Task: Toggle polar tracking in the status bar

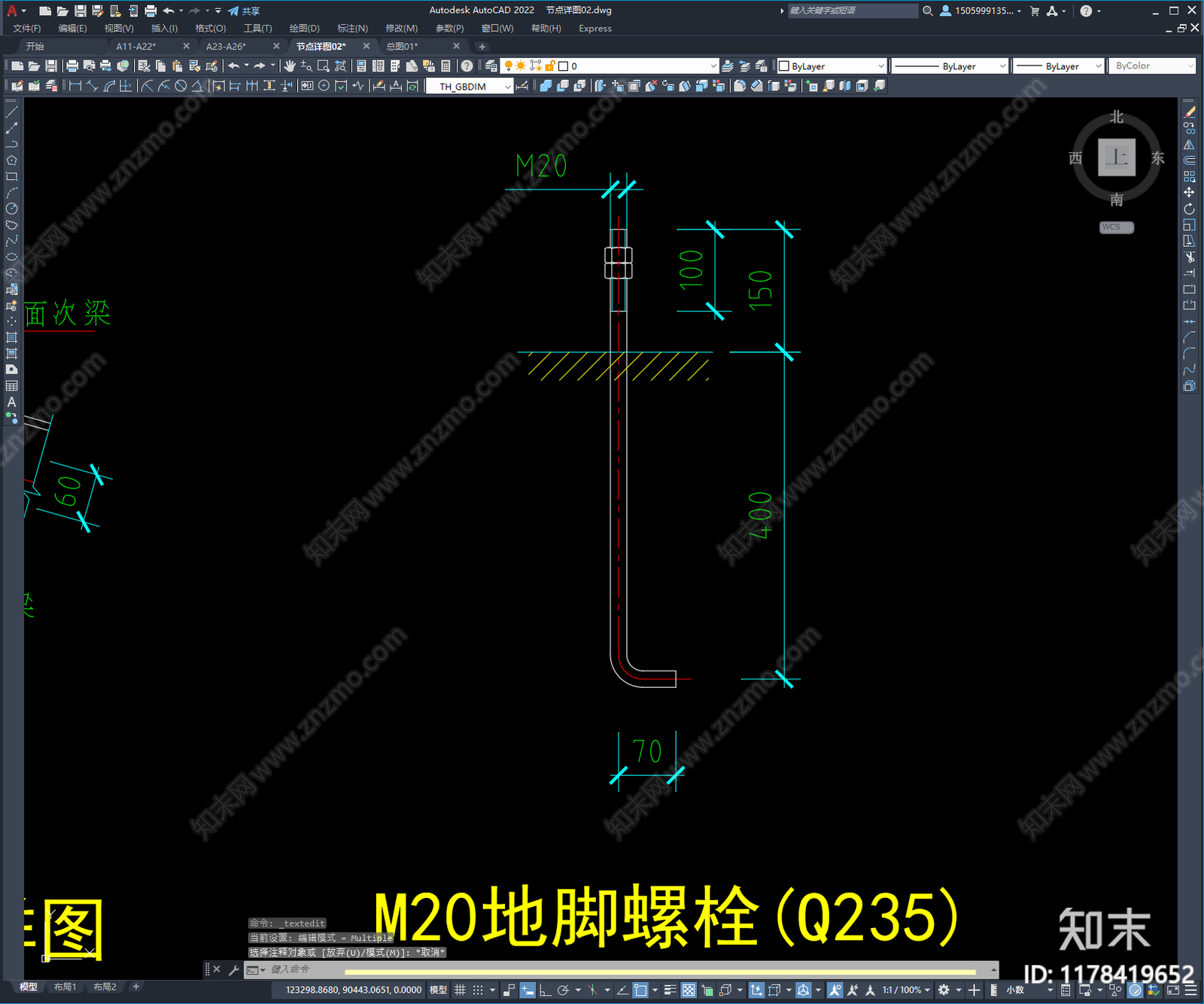Action: coord(563,990)
